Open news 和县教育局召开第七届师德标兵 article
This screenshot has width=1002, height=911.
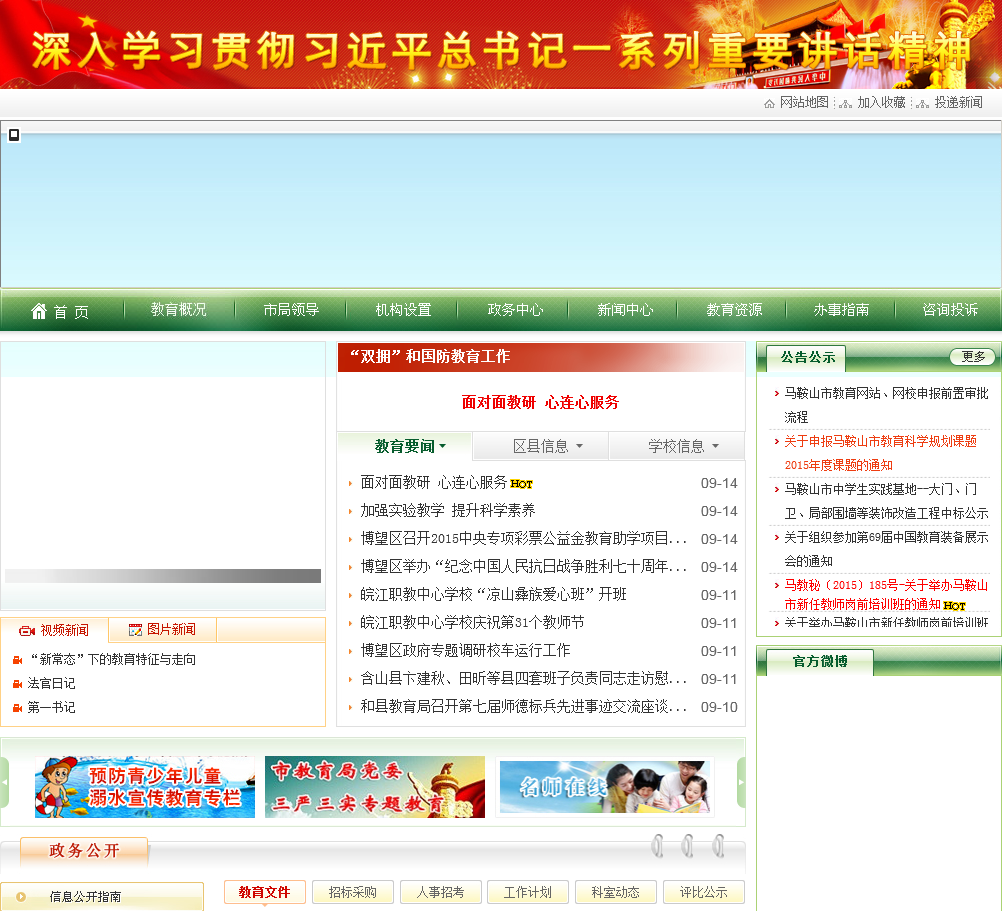pos(524,707)
